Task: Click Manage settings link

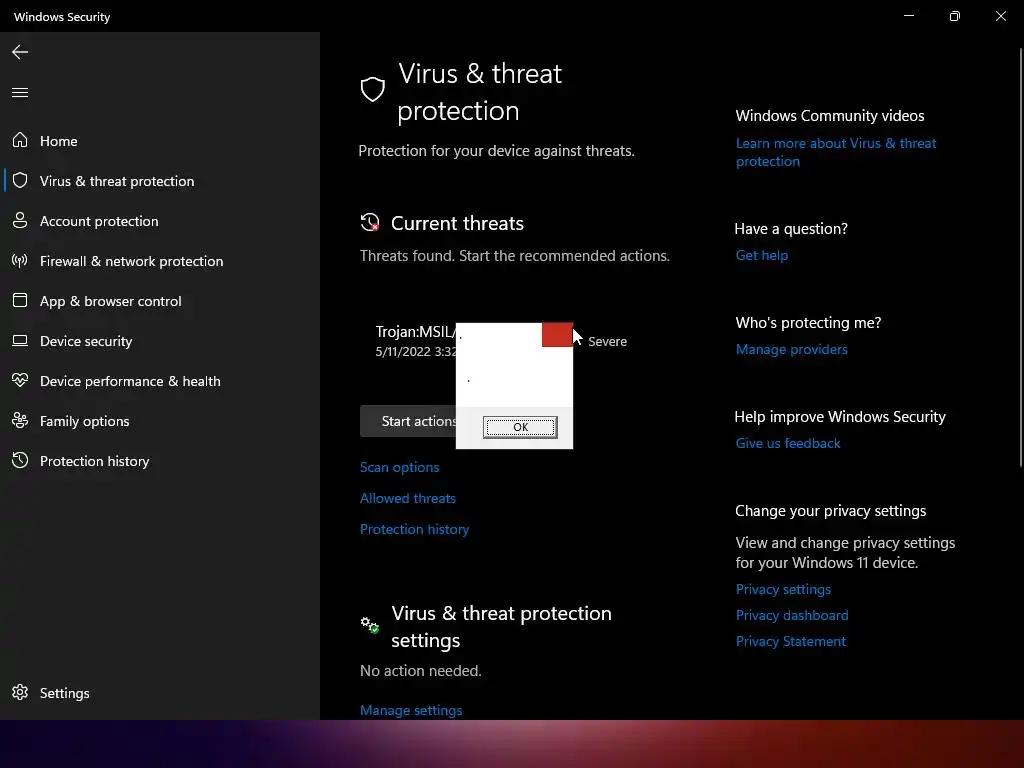Action: click(x=411, y=710)
